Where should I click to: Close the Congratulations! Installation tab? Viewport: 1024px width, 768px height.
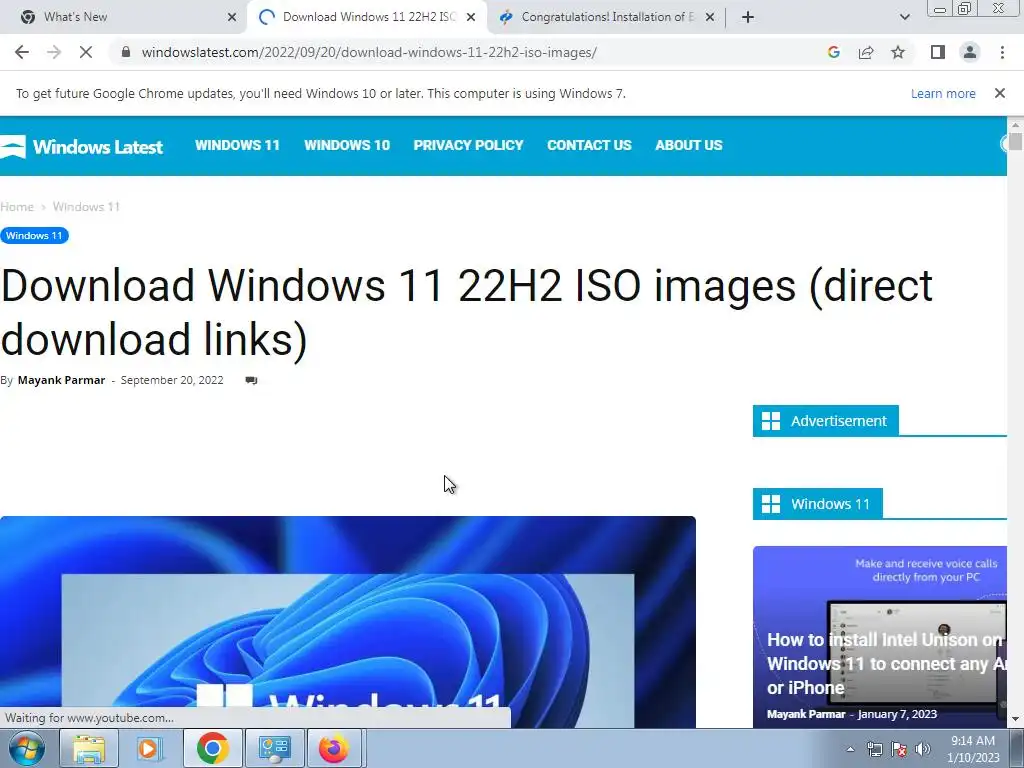[x=710, y=17]
